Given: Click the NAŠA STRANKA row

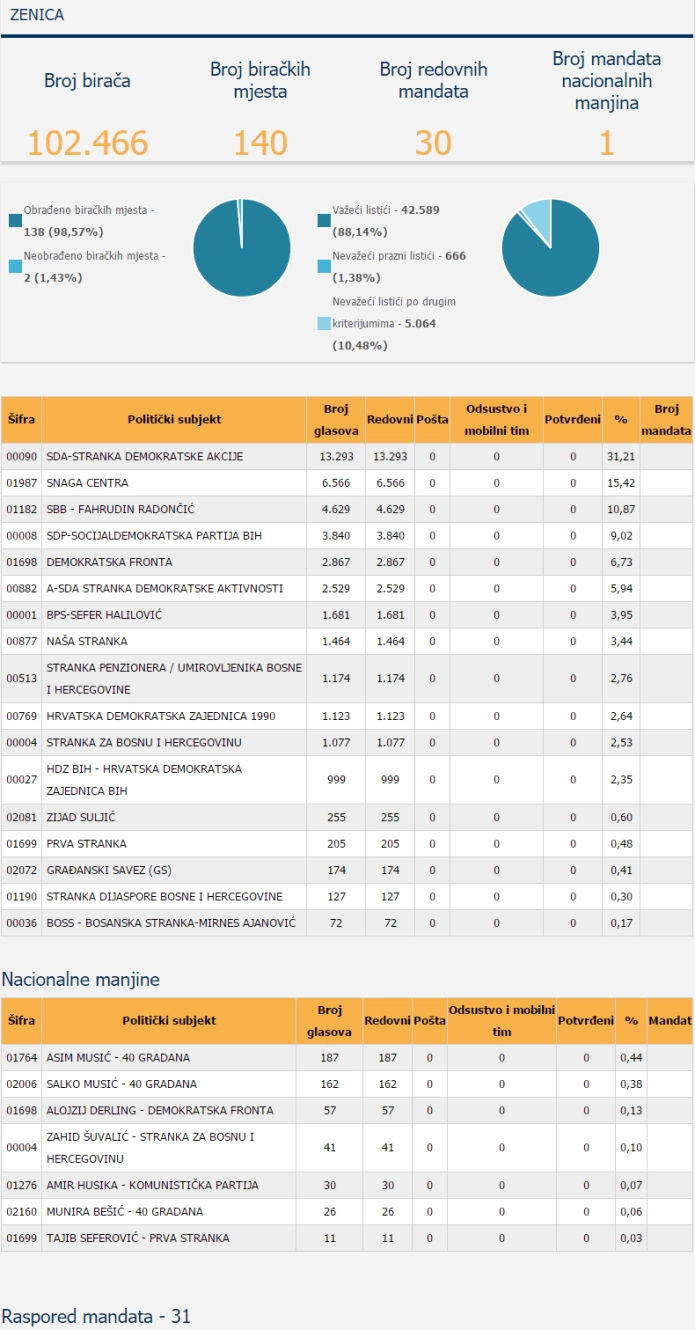Looking at the screenshot, I should click(347, 641).
